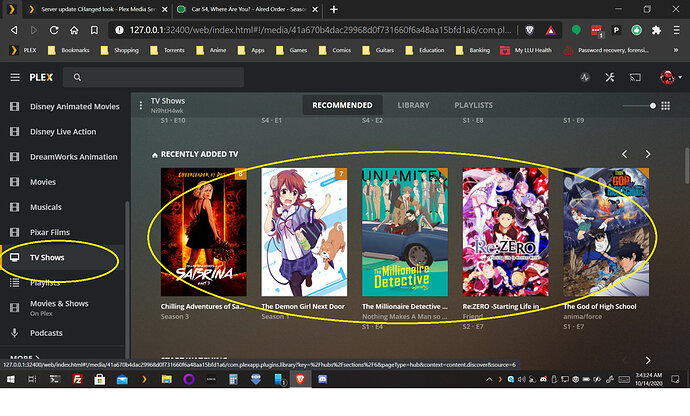
Task: Open File Explorer from taskbar
Action: (166, 379)
